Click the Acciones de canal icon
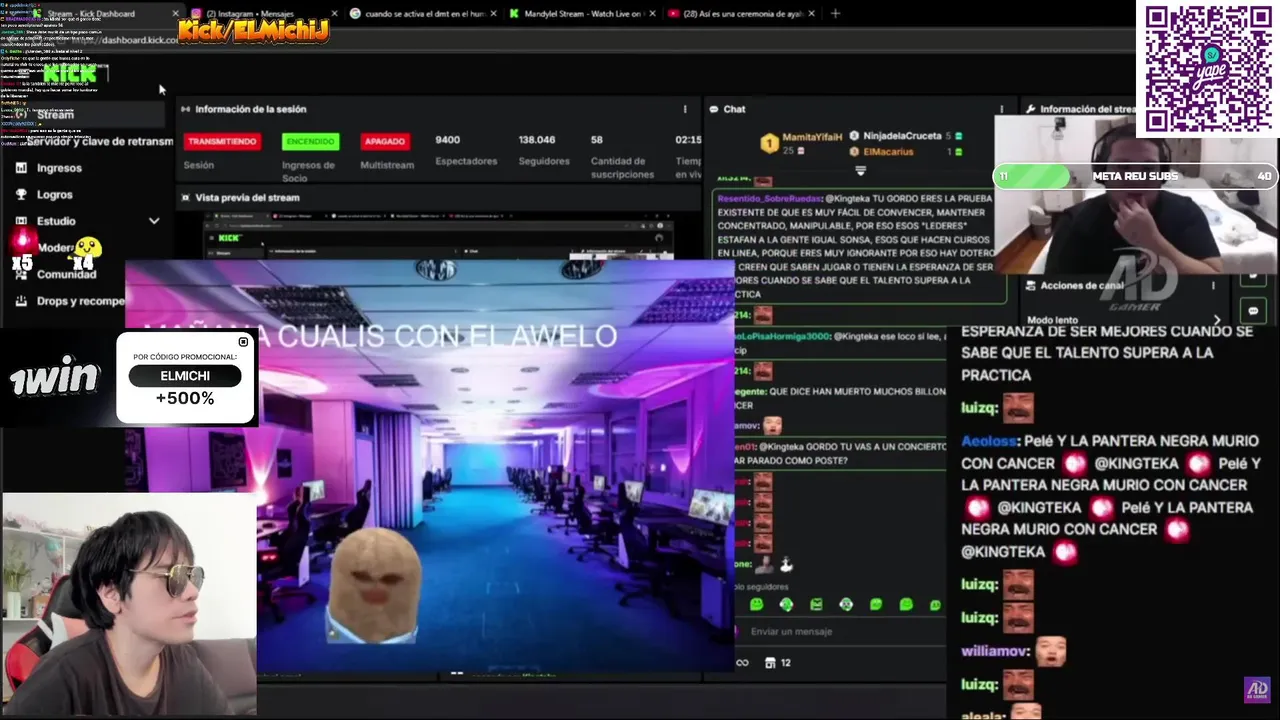Image resolution: width=1280 pixels, height=720 pixels. coord(1030,286)
